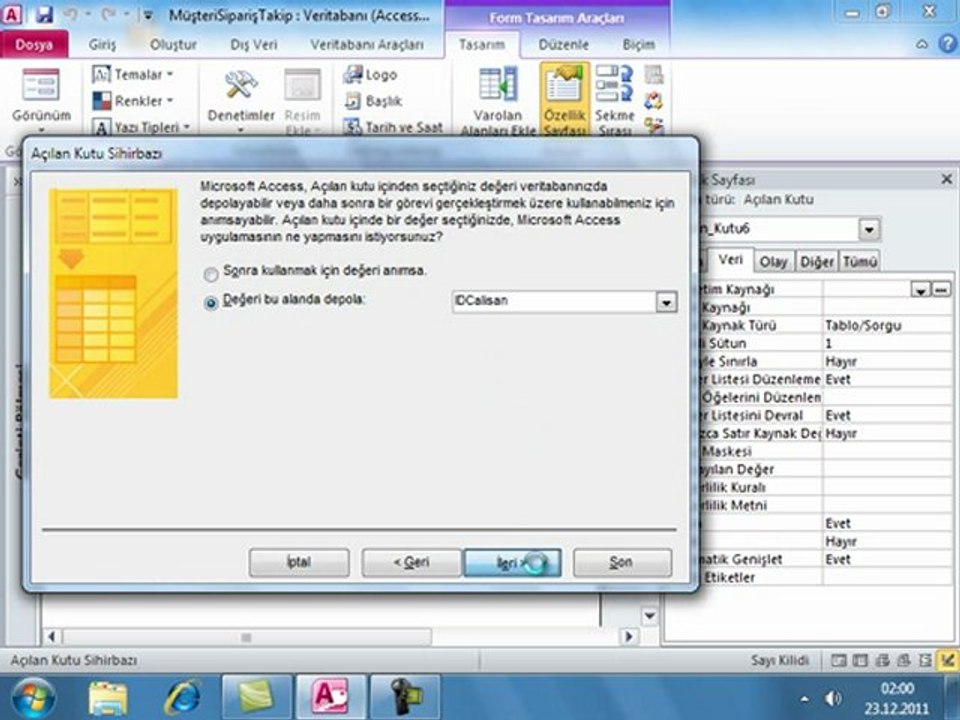Click the screen recorder camera taskbar icon
960x720 pixels.
[405, 697]
